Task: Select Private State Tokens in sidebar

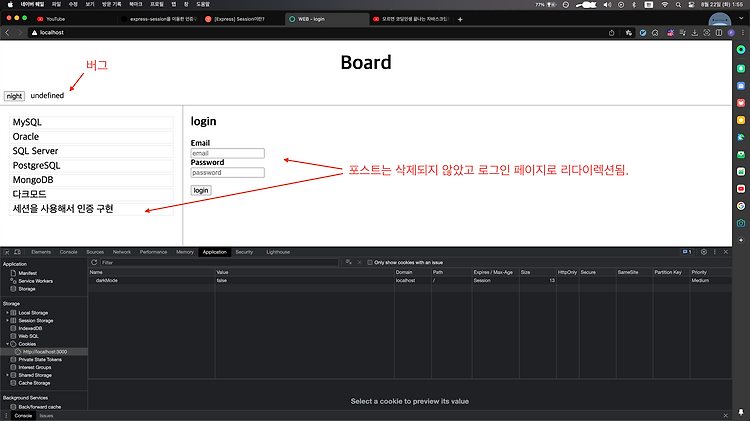Action: 40,360
